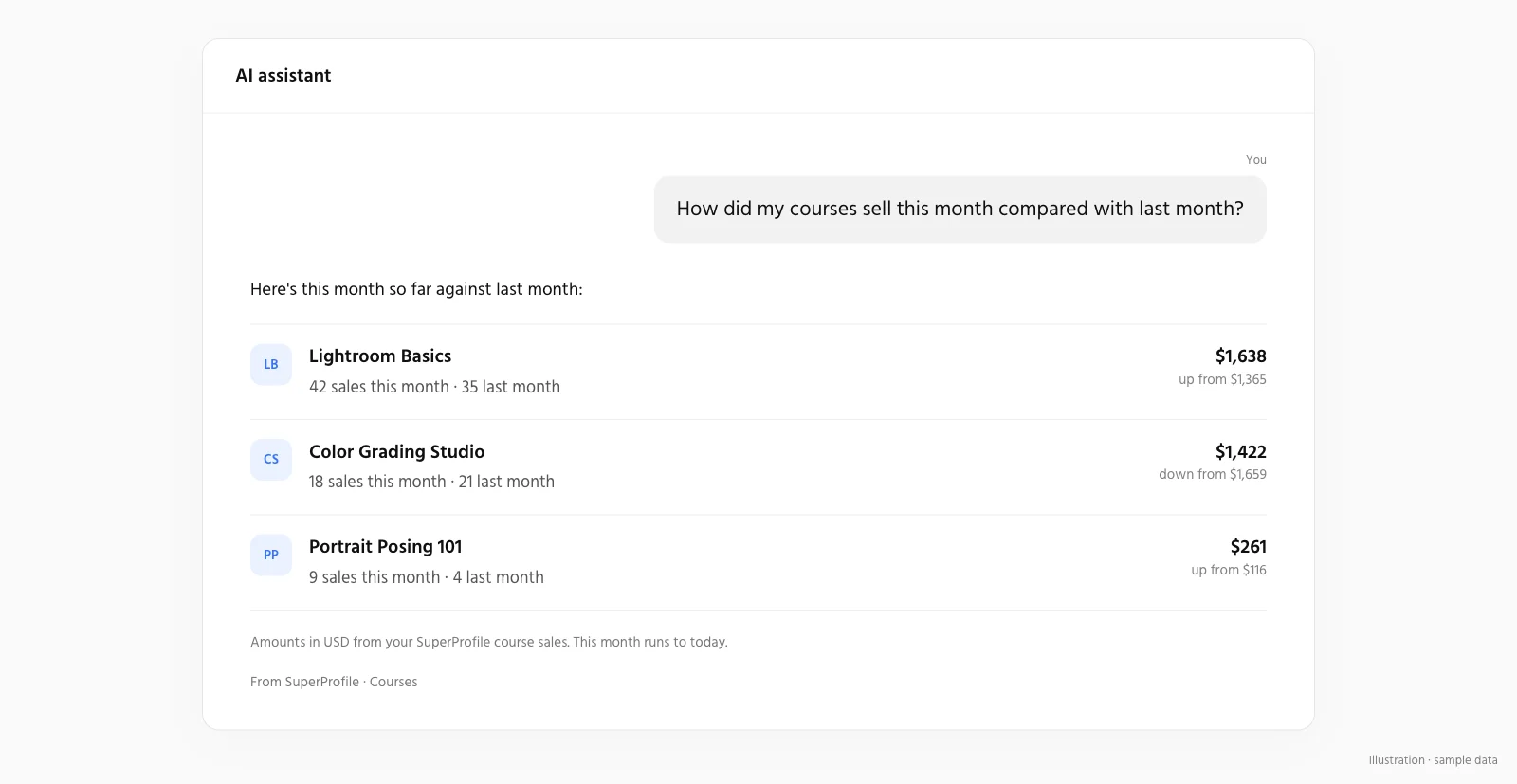Viewport: 1517px width, 784px height.
Task: Click '18 sales this month · 21 last month'
Action: coord(431,482)
